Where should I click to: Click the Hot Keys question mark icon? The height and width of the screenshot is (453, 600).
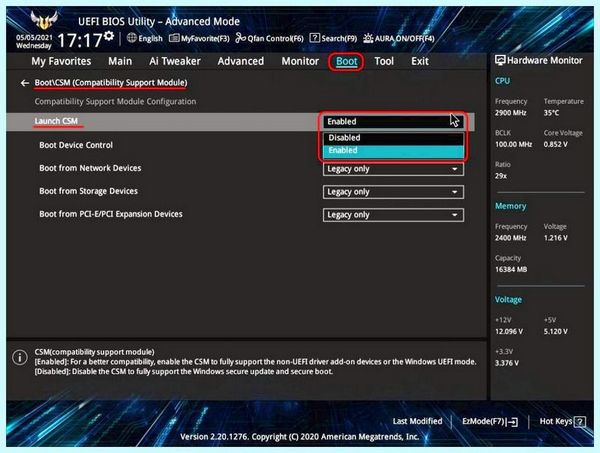(x=580, y=422)
